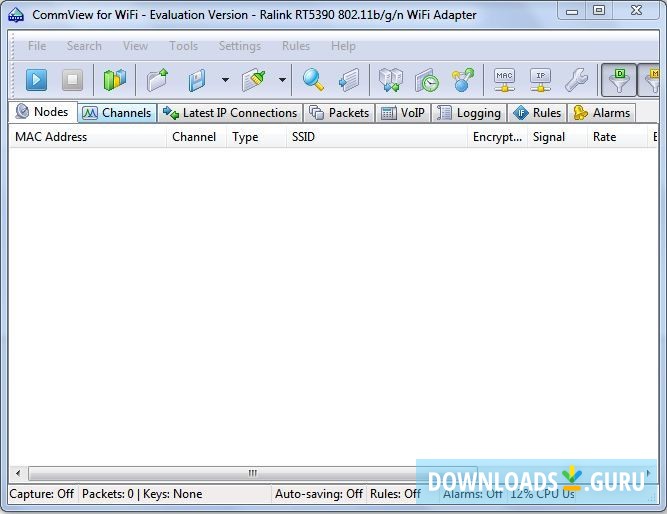Sort by the Type column header

[x=256, y=137]
